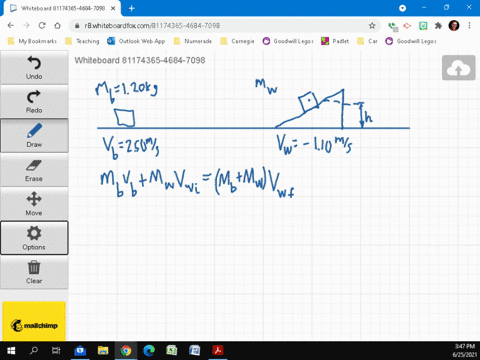
Task: Clear the whiteboard with trash icon
Action: [x=34, y=272]
